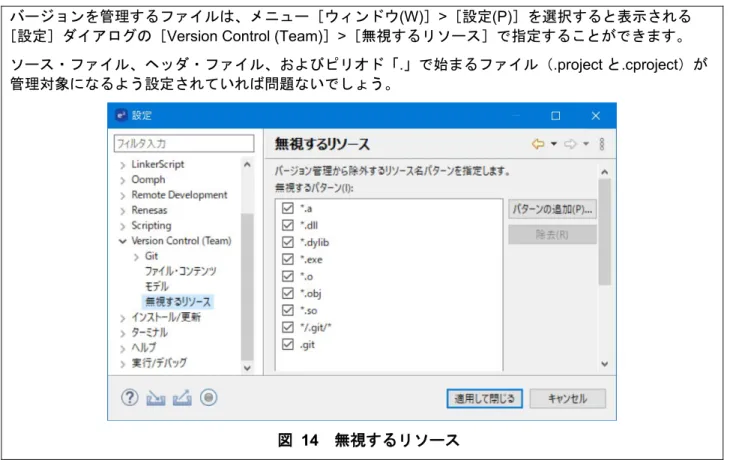Expand the ヘルプ tree node
Screen dimensions: 730x460
pos(122,348)
